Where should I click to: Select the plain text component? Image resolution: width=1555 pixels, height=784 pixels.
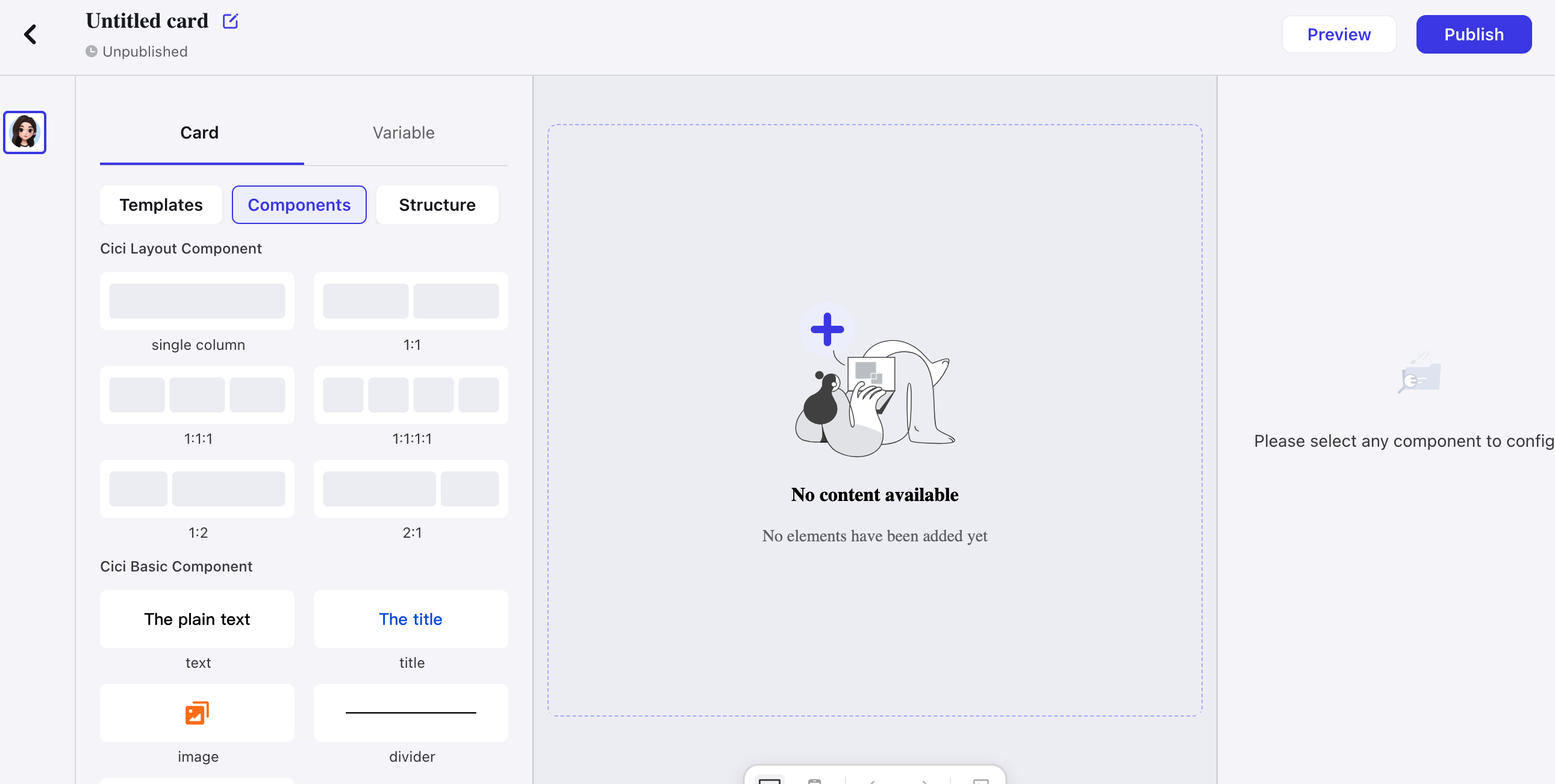(197, 618)
